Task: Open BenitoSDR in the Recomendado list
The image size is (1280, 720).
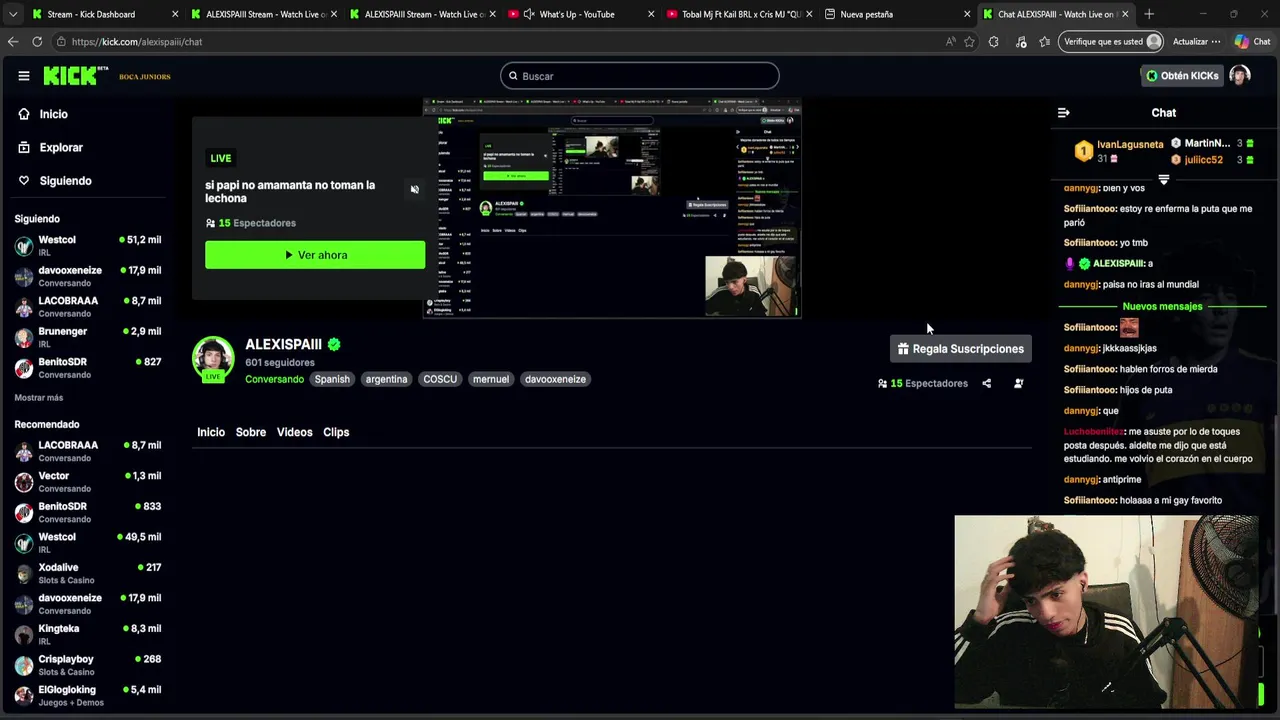Action: tap(88, 512)
